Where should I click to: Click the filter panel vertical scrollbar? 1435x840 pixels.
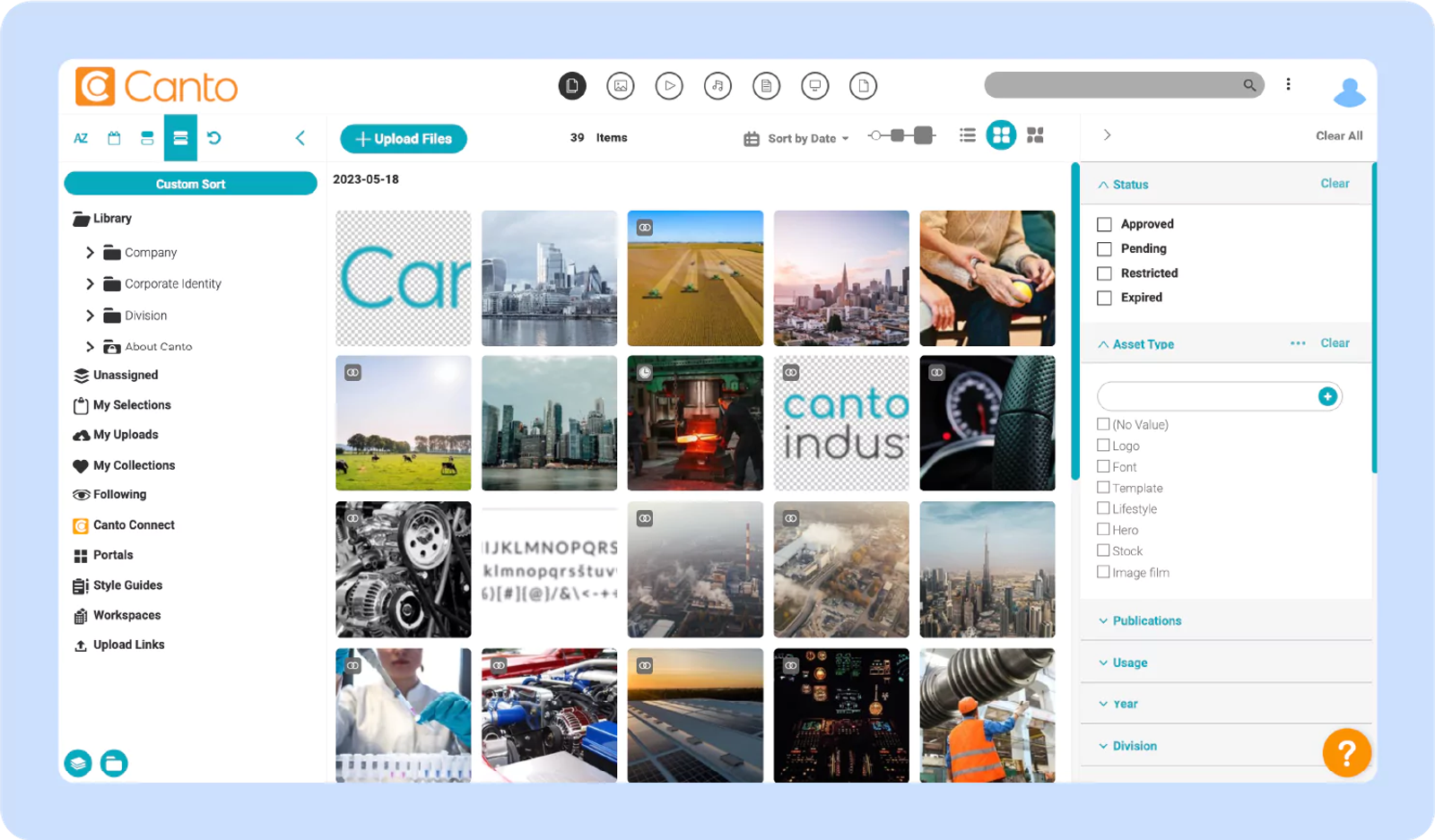click(x=1374, y=317)
